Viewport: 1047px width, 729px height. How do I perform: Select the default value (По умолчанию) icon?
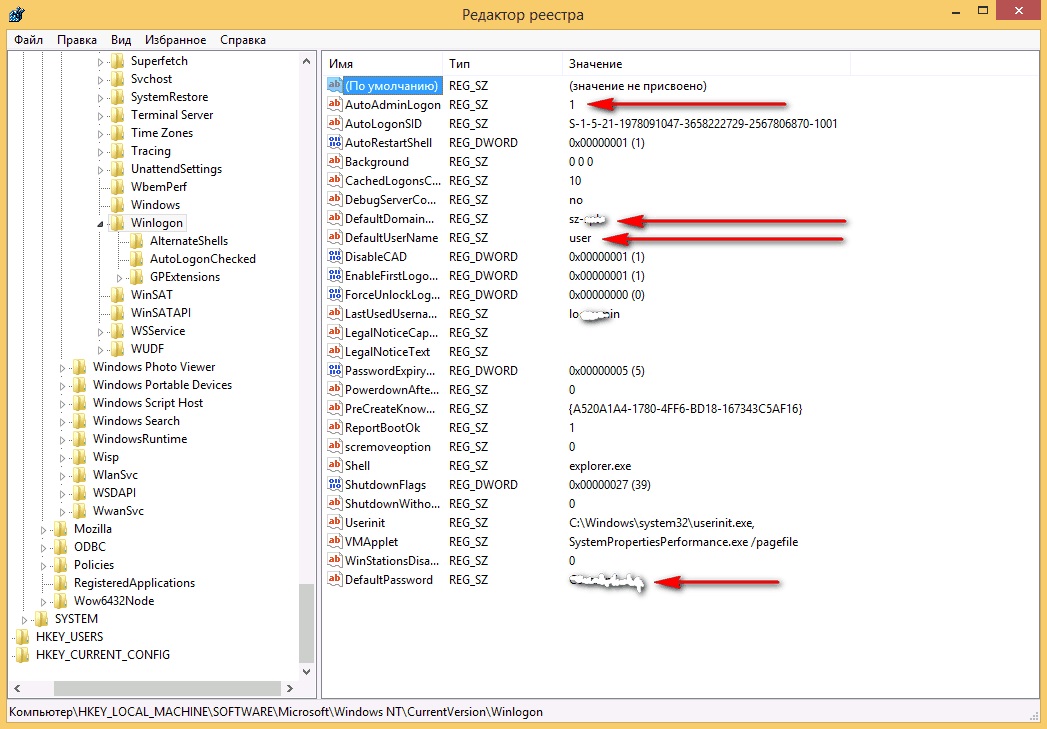point(335,85)
